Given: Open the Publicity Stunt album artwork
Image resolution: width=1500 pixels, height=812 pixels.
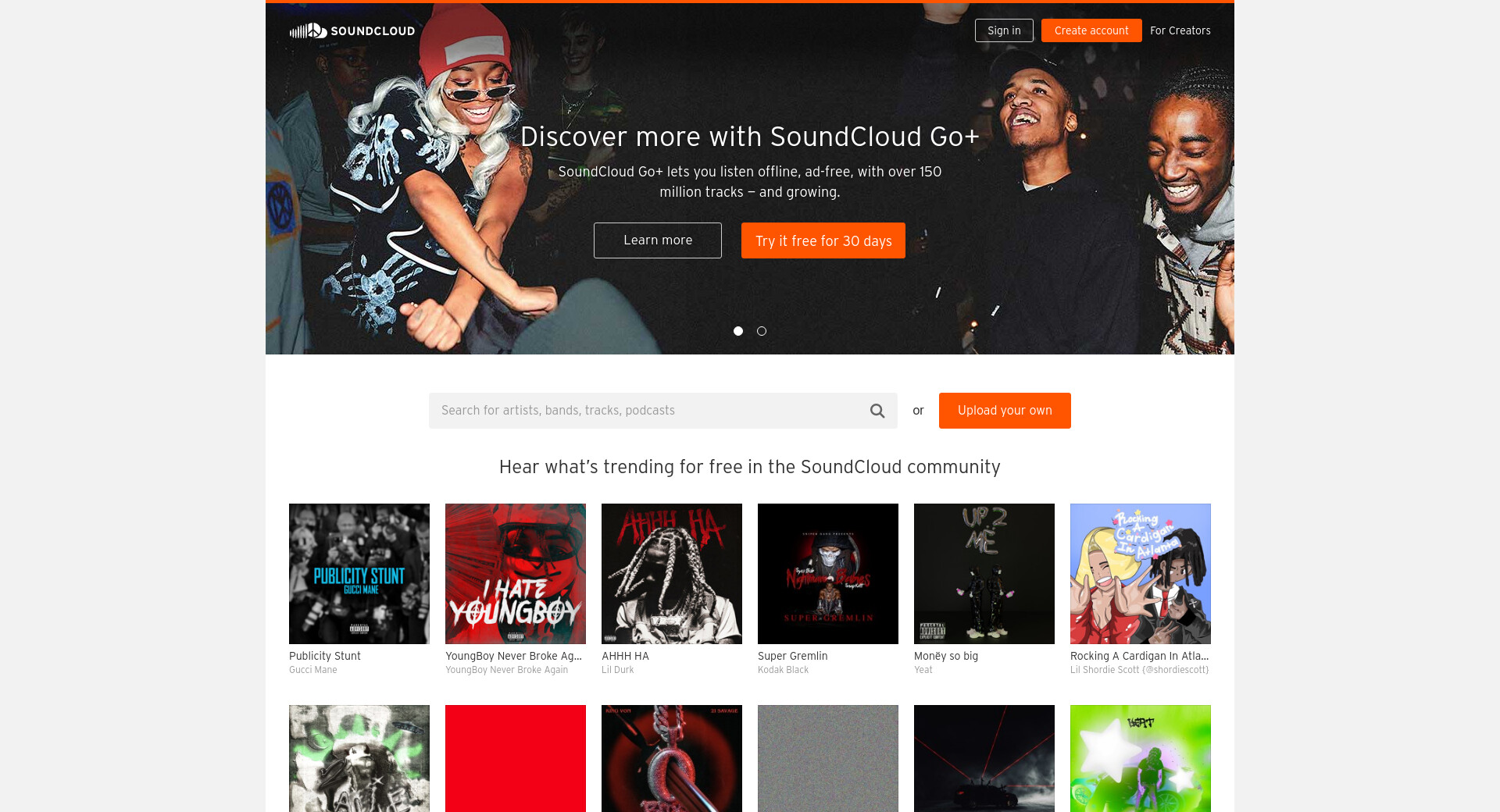Looking at the screenshot, I should [x=359, y=574].
